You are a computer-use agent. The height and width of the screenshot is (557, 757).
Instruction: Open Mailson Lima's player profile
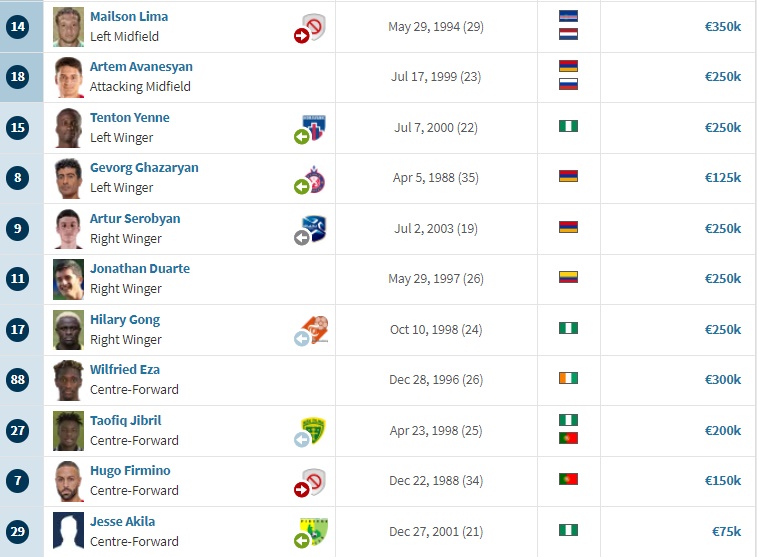pyautogui.click(x=129, y=16)
